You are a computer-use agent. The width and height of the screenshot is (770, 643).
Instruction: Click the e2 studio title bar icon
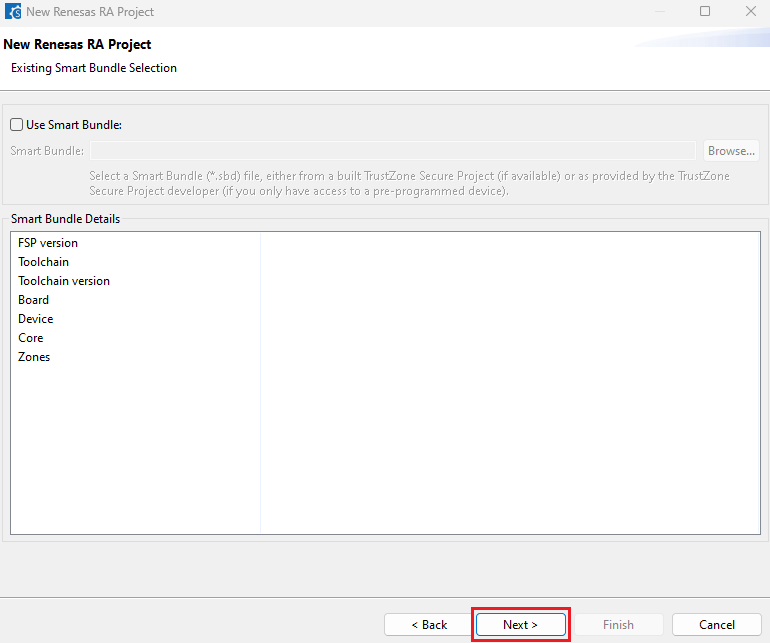point(13,11)
